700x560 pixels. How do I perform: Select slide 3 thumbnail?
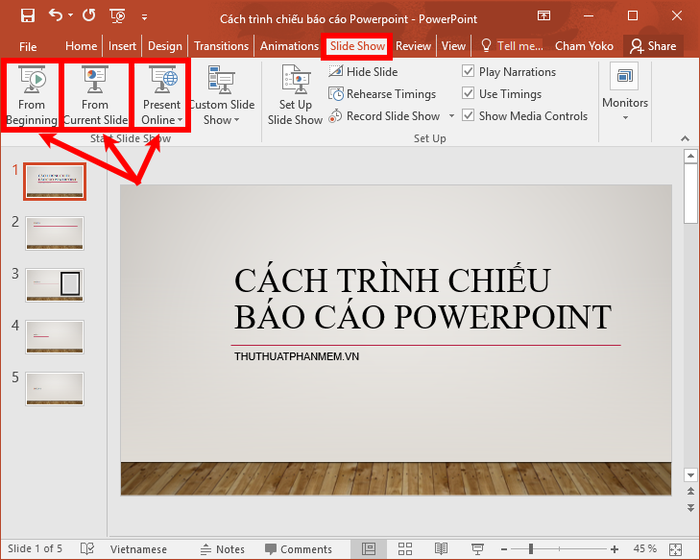pos(55,284)
